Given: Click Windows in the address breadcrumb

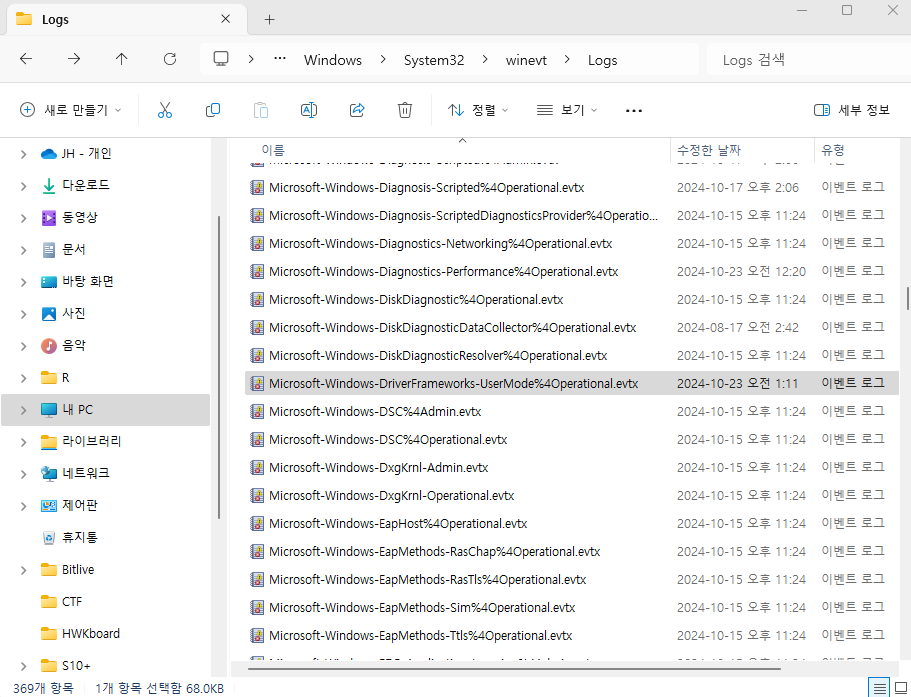Looking at the screenshot, I should pyautogui.click(x=332, y=60).
